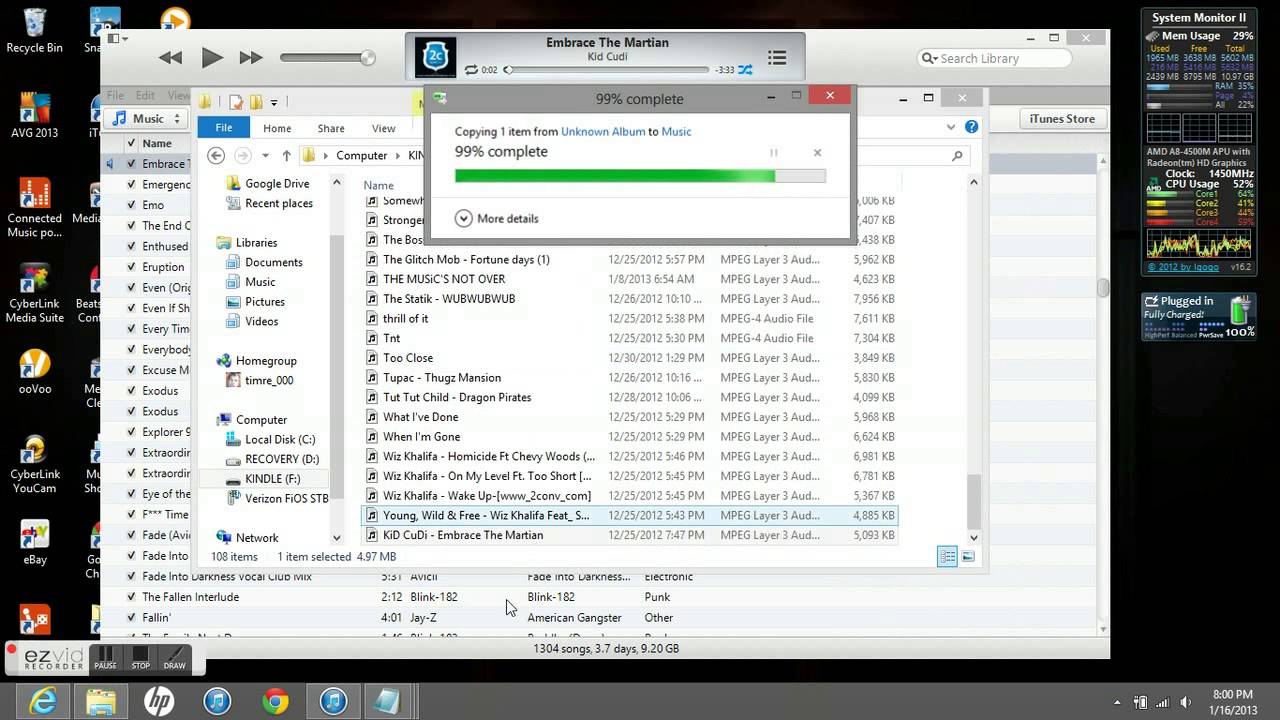The image size is (1280, 720).
Task: Click the iTunes song progress bar
Action: coord(606,70)
